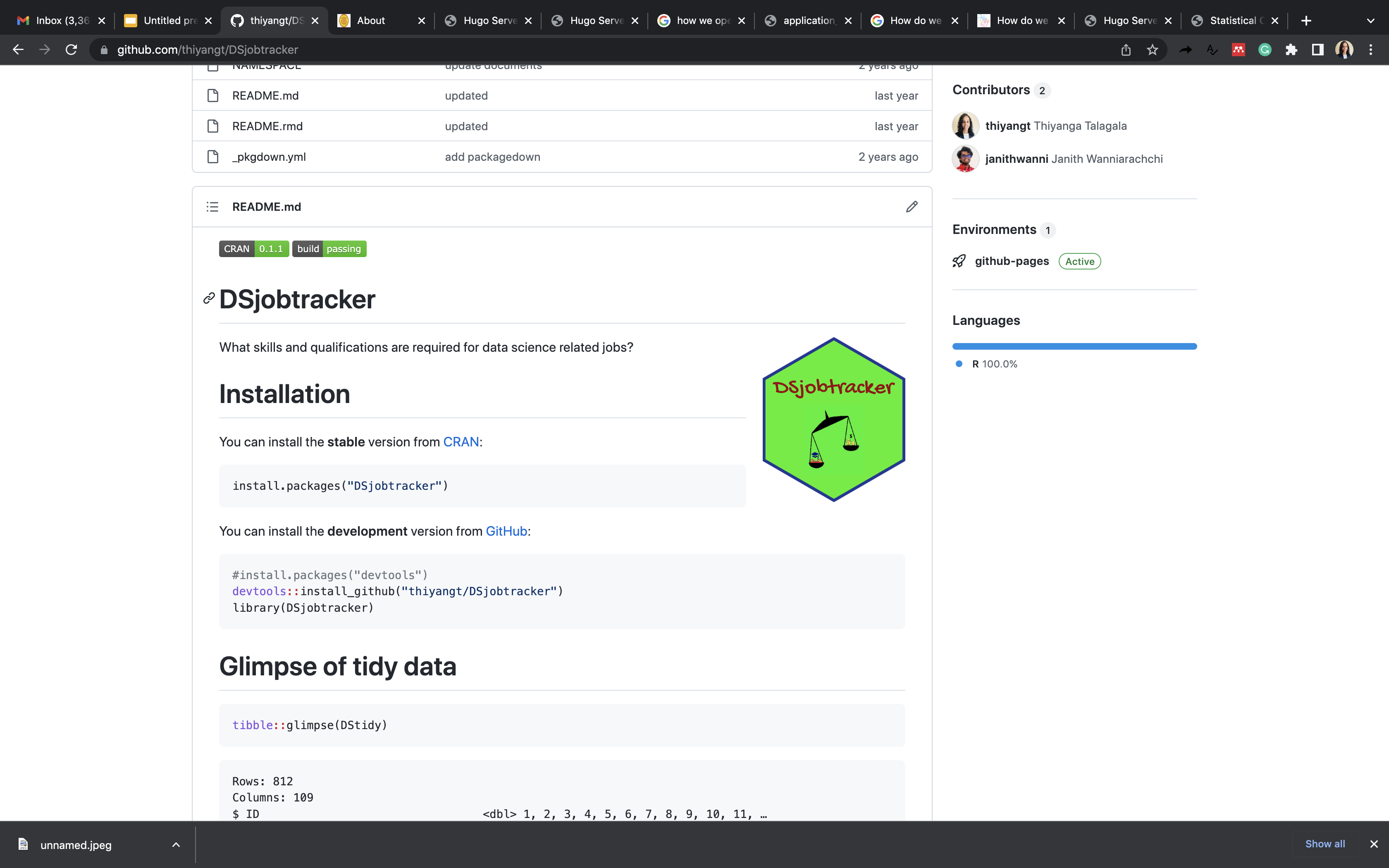This screenshot has height=868, width=1389.
Task: Switch to the application tab
Action: (x=808, y=21)
